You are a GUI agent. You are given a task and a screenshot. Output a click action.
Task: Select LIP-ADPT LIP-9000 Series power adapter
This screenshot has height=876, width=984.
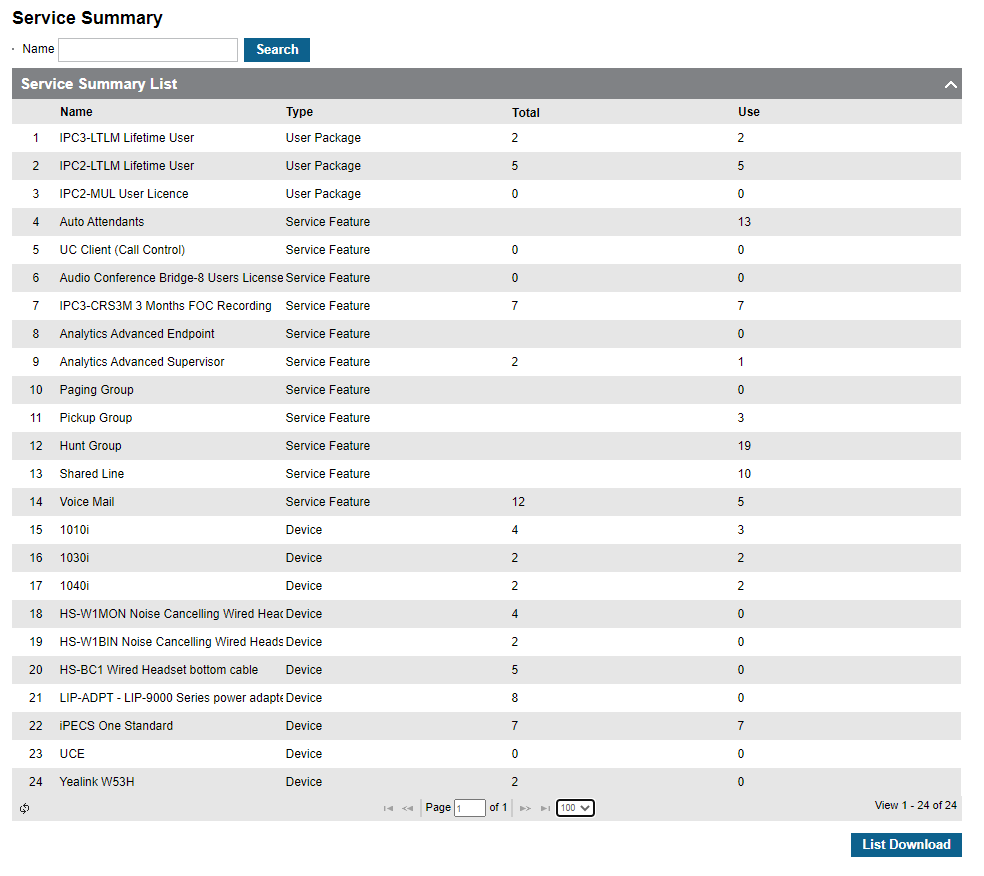(486, 698)
